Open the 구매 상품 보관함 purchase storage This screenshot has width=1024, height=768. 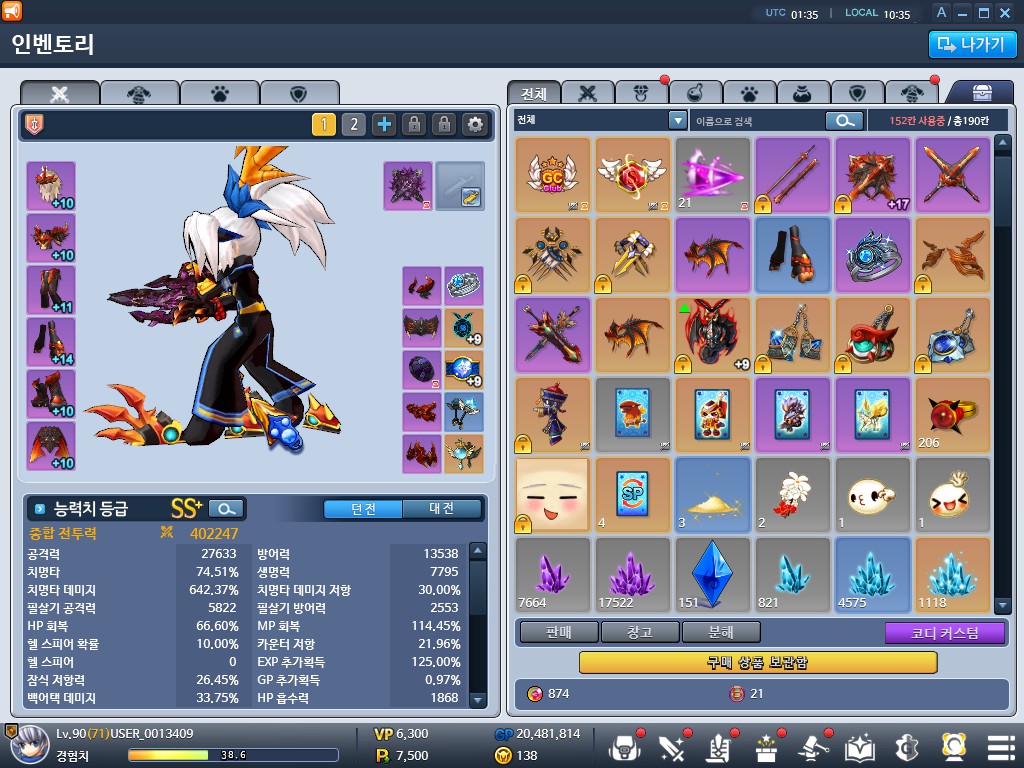coord(758,663)
